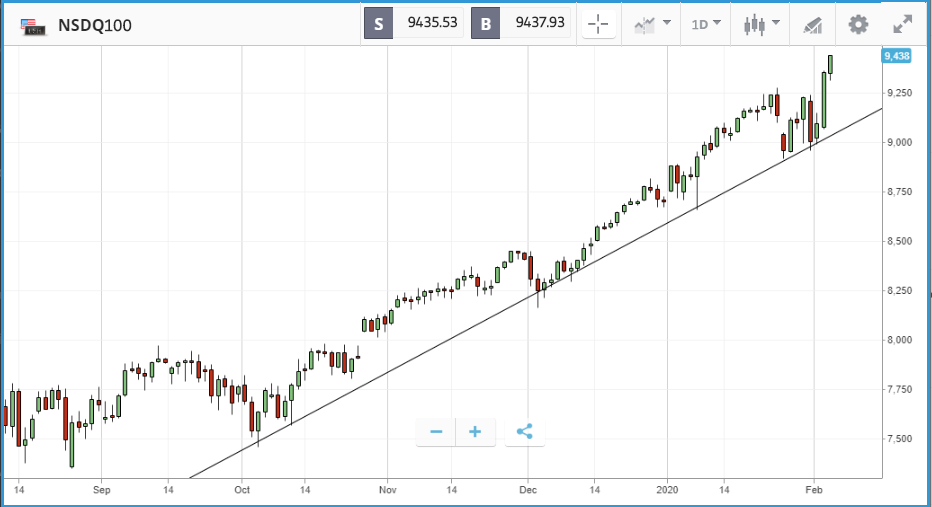Open the 1D timeframe dropdown
Viewport: 932px width, 507px height.
click(x=706, y=25)
